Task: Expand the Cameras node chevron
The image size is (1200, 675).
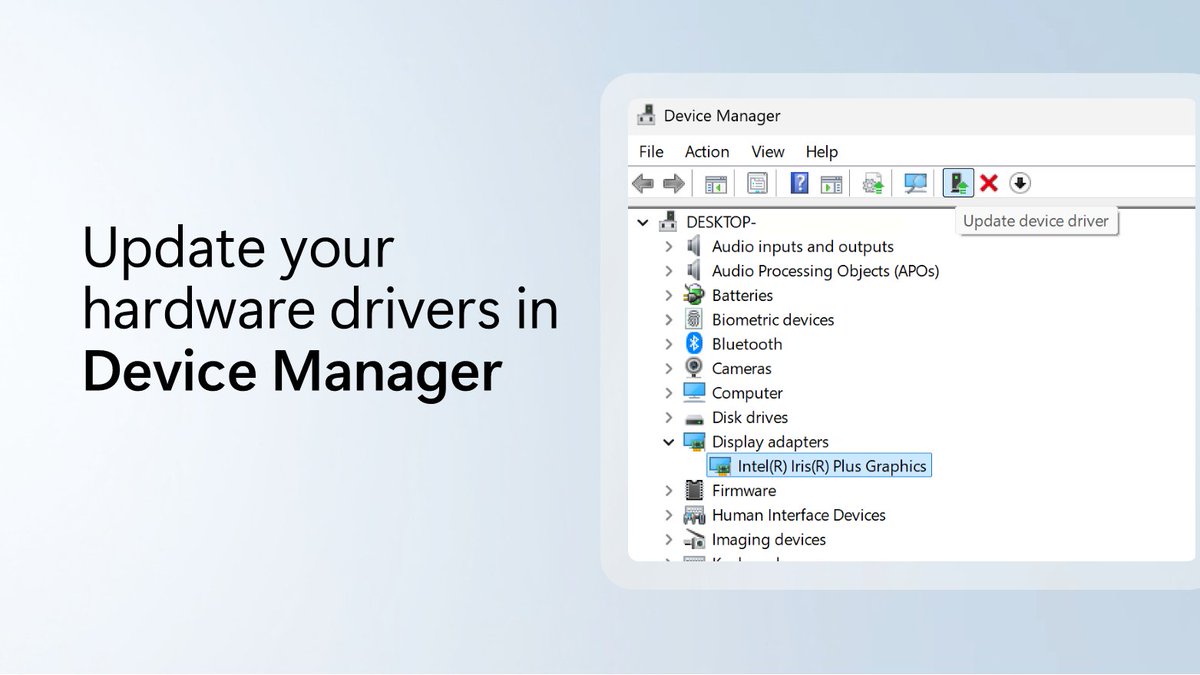Action: click(x=669, y=368)
